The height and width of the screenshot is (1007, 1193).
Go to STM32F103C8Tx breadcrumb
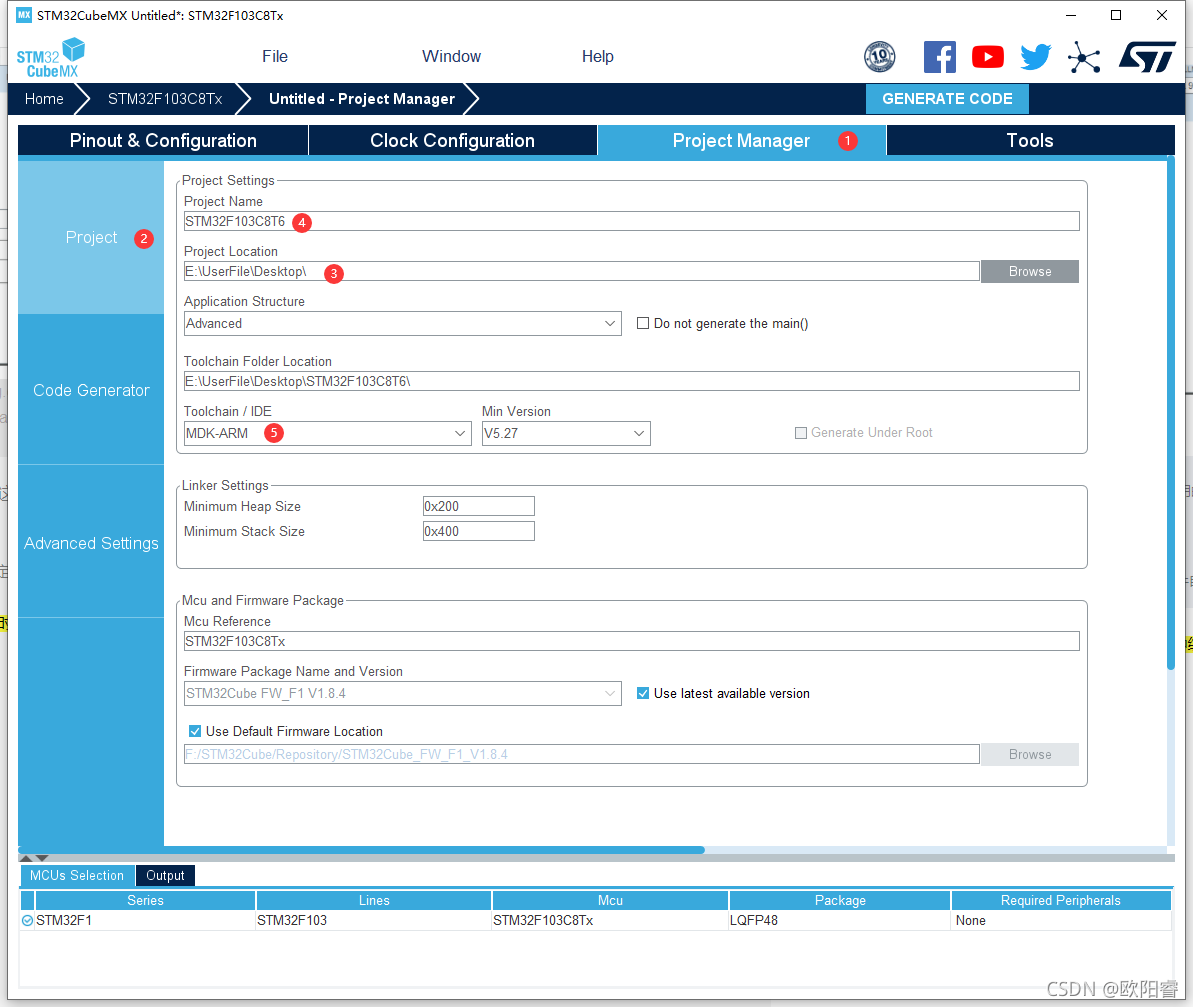tap(165, 99)
